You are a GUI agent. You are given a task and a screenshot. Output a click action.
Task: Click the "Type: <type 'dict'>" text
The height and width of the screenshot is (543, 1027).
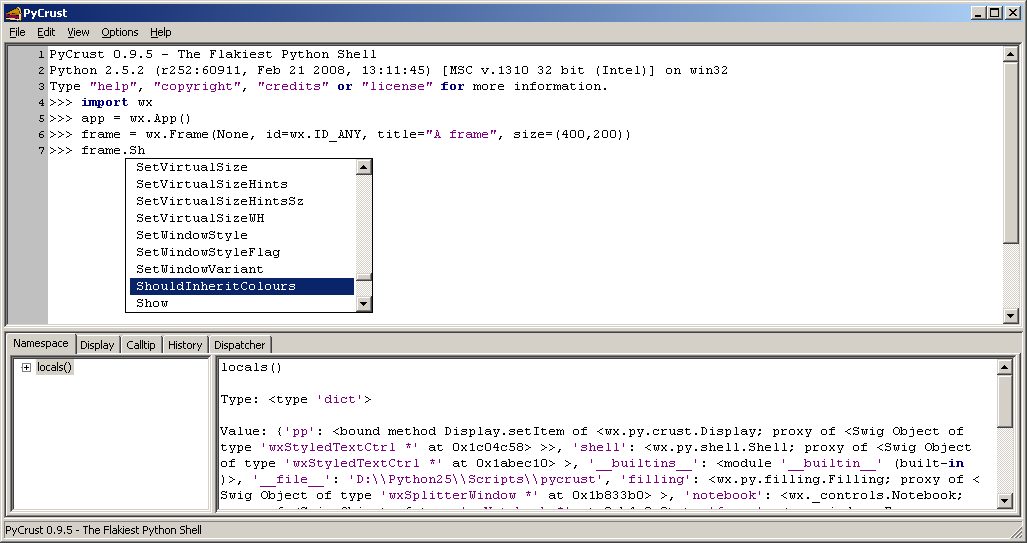click(x=296, y=400)
